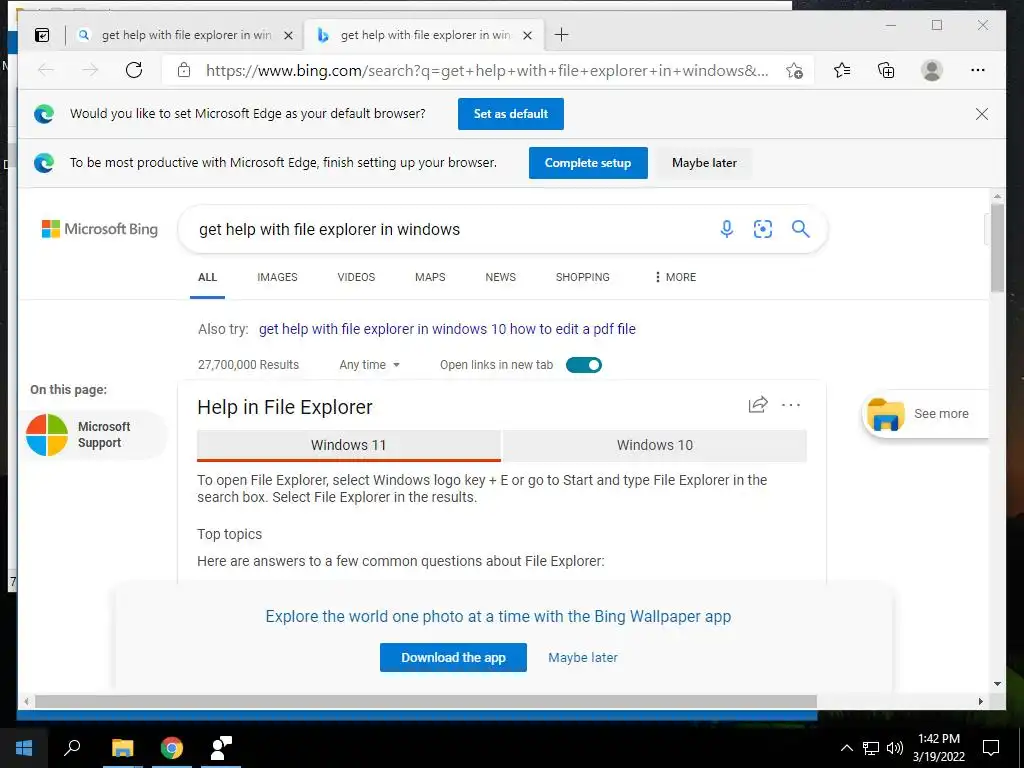Viewport: 1024px width, 768px height.
Task: Click Maybe later under Bing Wallpaper promo
Action: 583,658
